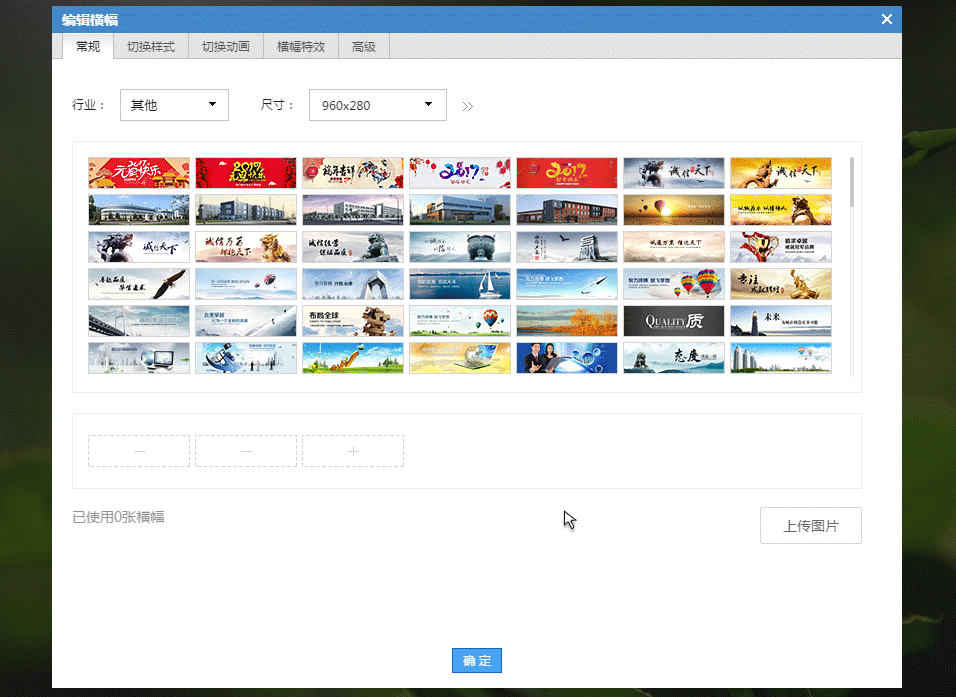This screenshot has width=956, height=697.
Task: Select the 勇攀 snowy mountain climber banner
Action: tap(246, 321)
